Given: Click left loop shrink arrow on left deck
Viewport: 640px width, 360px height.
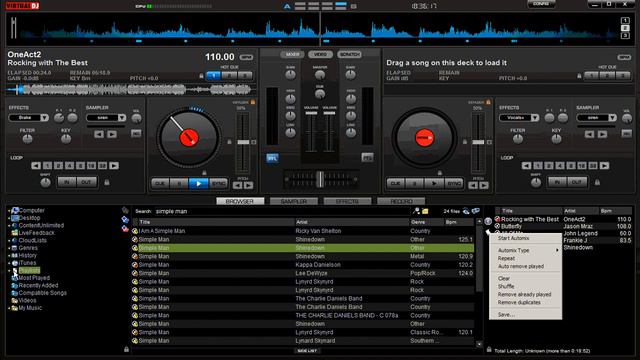Looking at the screenshot, I should pos(36,166).
